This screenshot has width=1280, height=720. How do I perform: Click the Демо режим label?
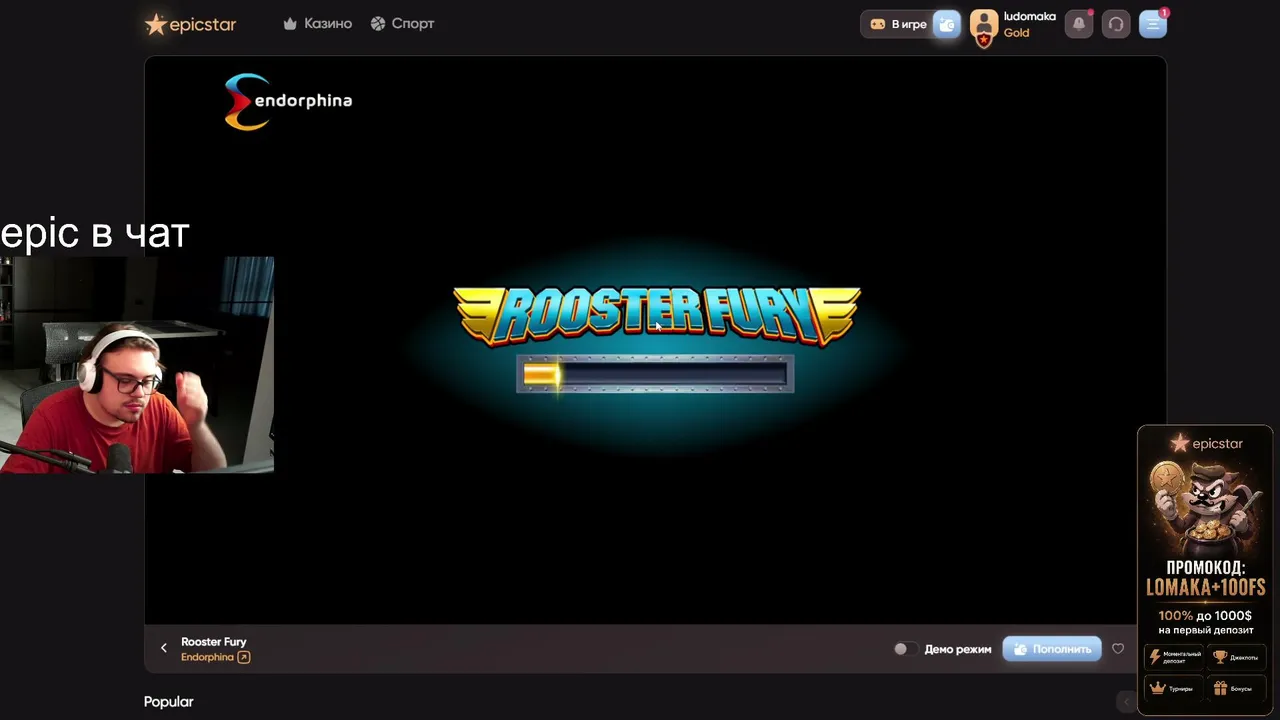958,649
